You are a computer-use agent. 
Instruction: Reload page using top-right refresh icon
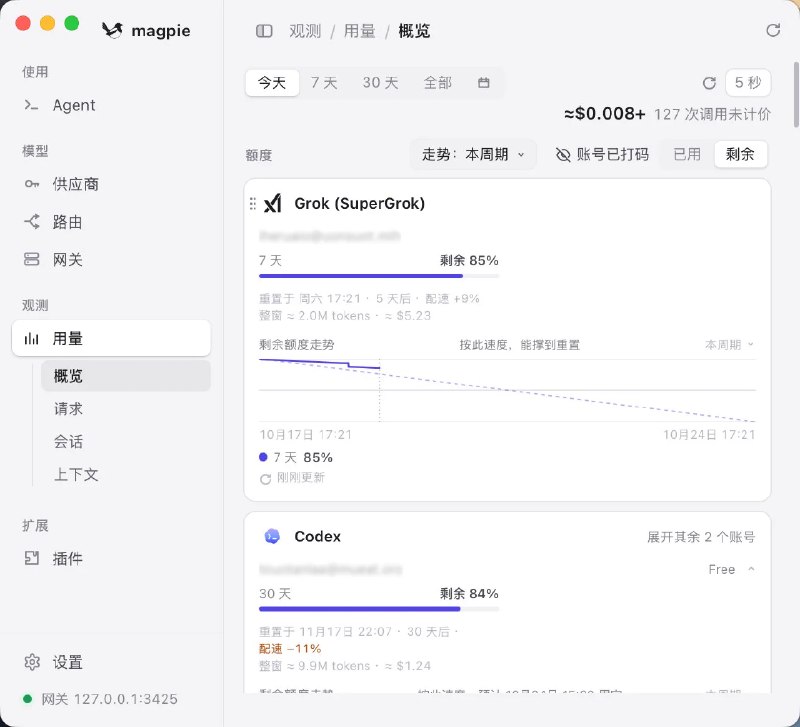[x=773, y=31]
